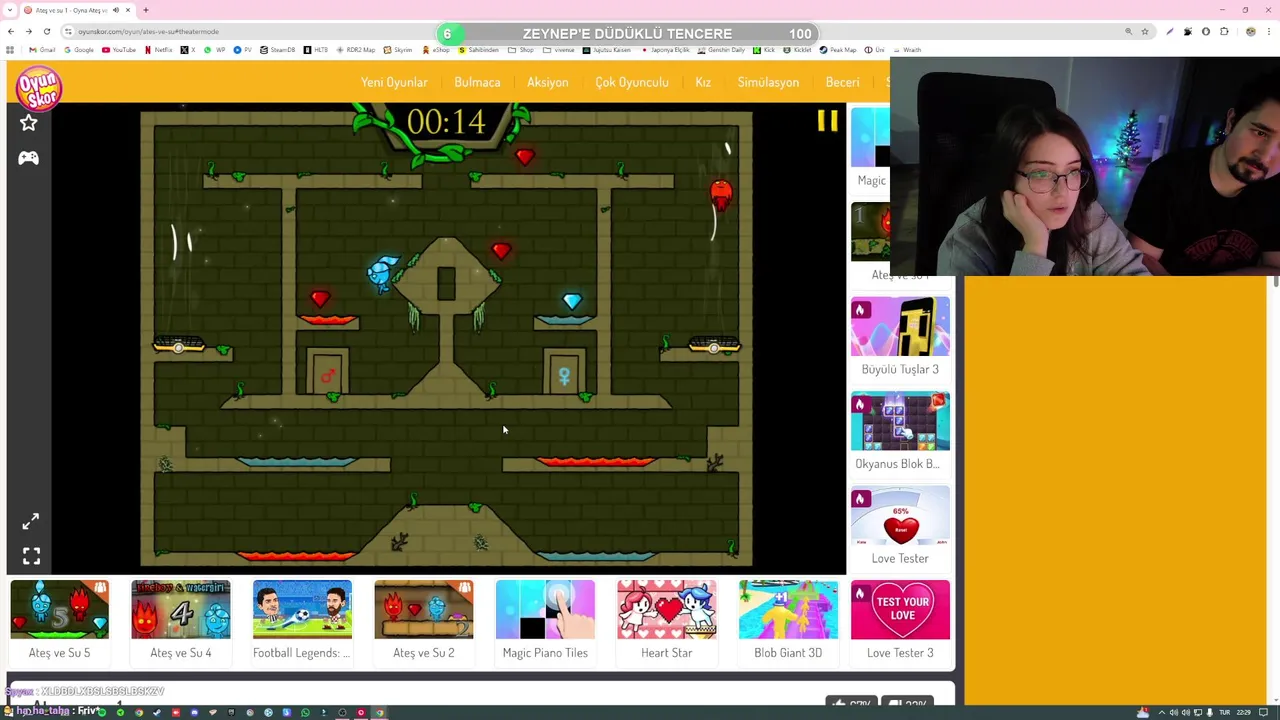
Task: Open Beceri category
Action: (842, 82)
